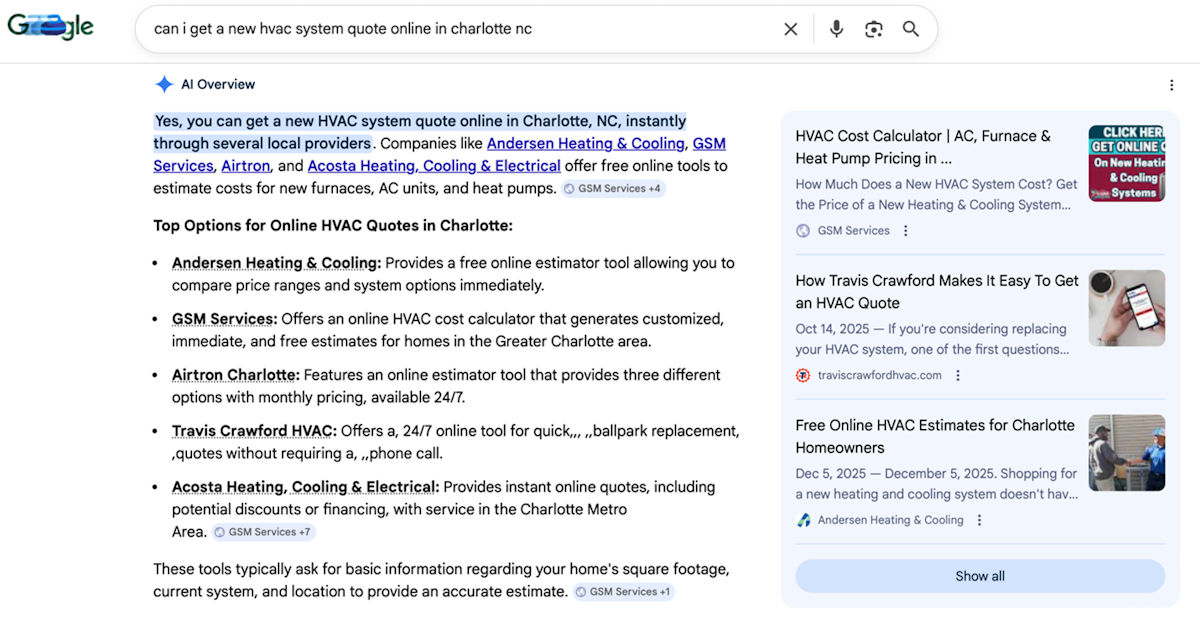Viewport: 1200px width, 636px height.
Task: Open three-dot menu beside Andersen Heating & Cooling source
Action: (980, 520)
